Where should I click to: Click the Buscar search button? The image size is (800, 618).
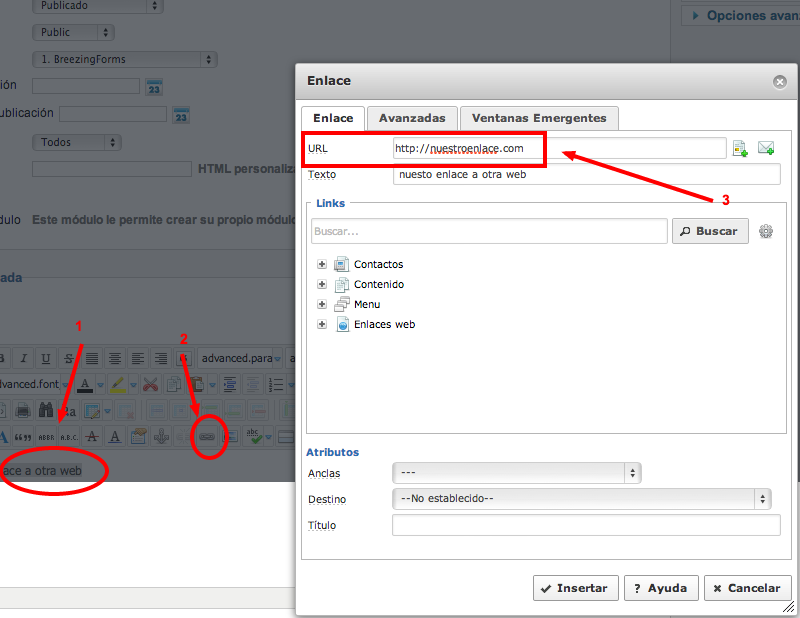710,231
